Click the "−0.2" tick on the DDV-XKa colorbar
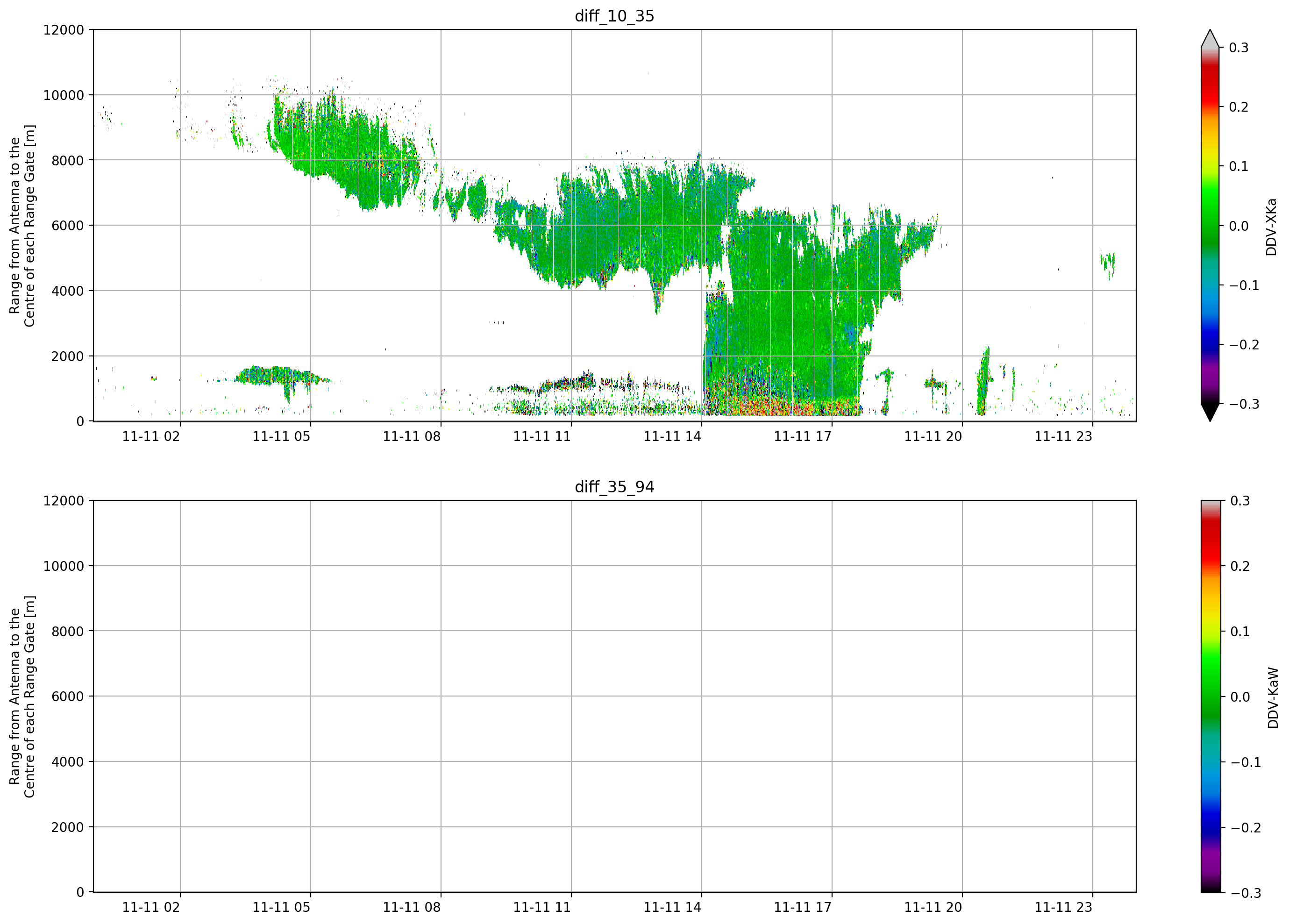Image resolution: width=1289 pixels, height=924 pixels. (x=1244, y=345)
